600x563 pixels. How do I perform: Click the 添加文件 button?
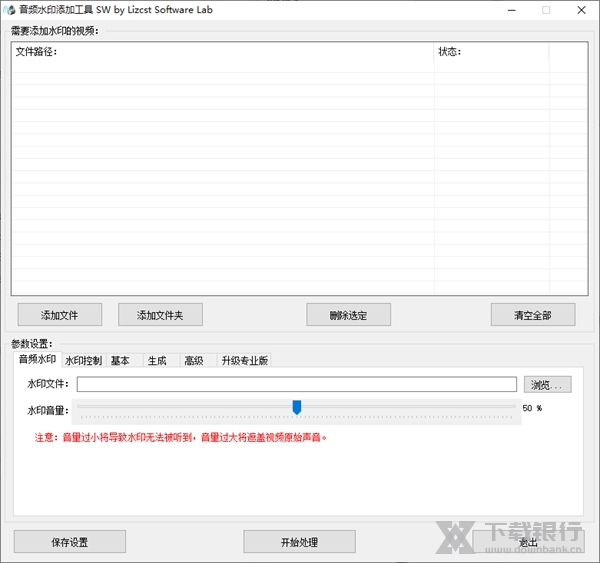(60, 315)
